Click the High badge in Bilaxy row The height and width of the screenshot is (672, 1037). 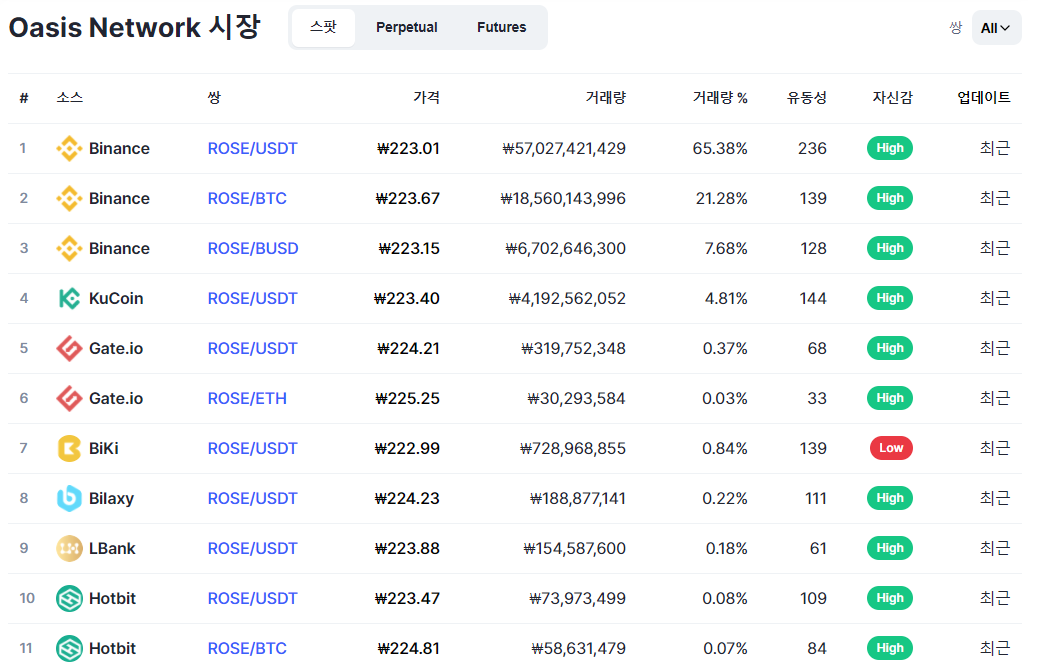click(x=890, y=498)
